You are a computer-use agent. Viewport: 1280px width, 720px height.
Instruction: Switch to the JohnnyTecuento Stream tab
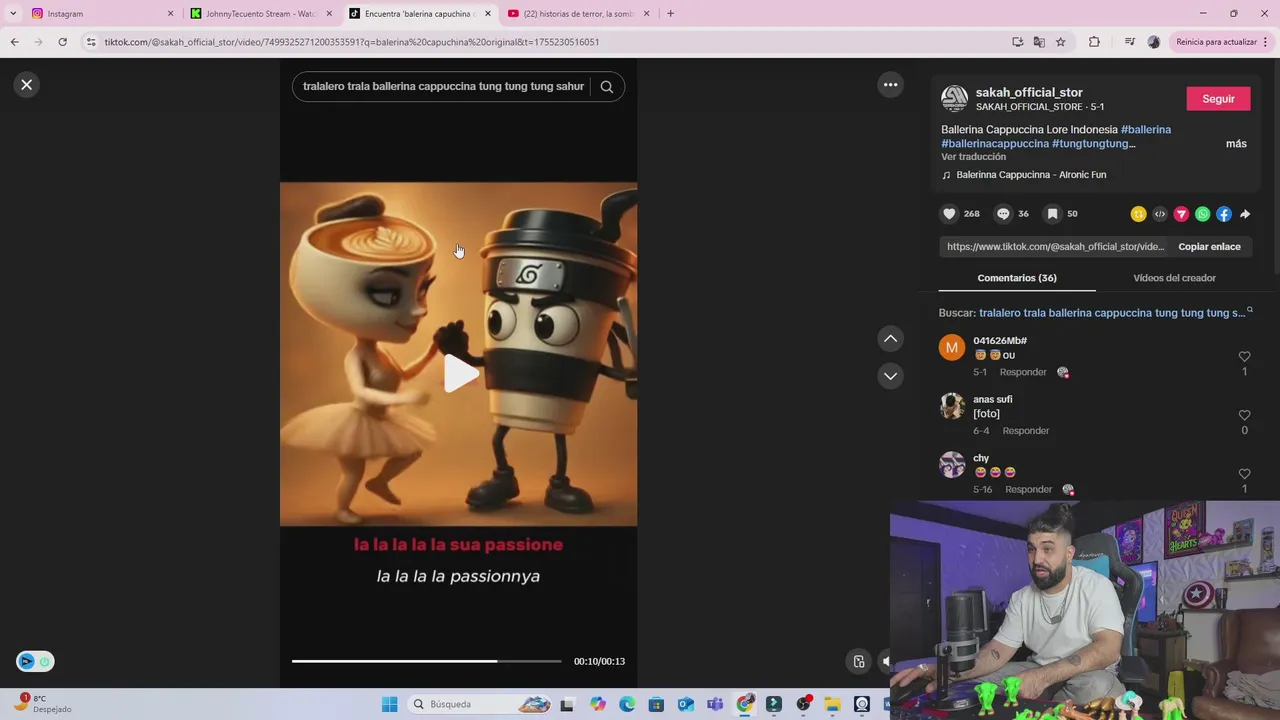[x=261, y=14]
